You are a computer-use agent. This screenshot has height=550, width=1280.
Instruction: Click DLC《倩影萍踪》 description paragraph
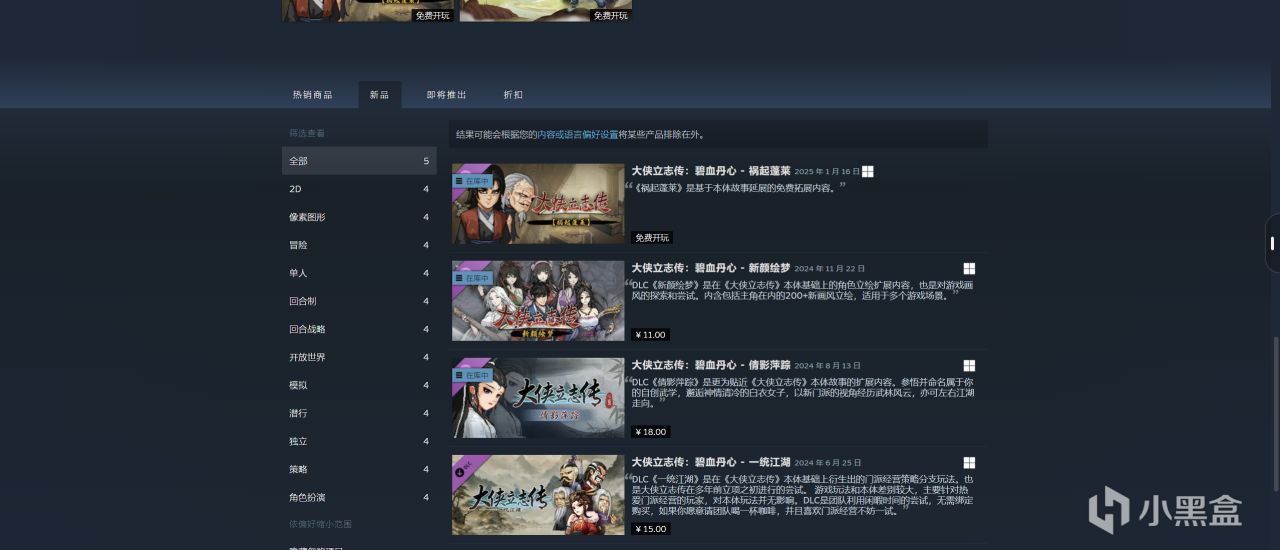click(x=803, y=393)
